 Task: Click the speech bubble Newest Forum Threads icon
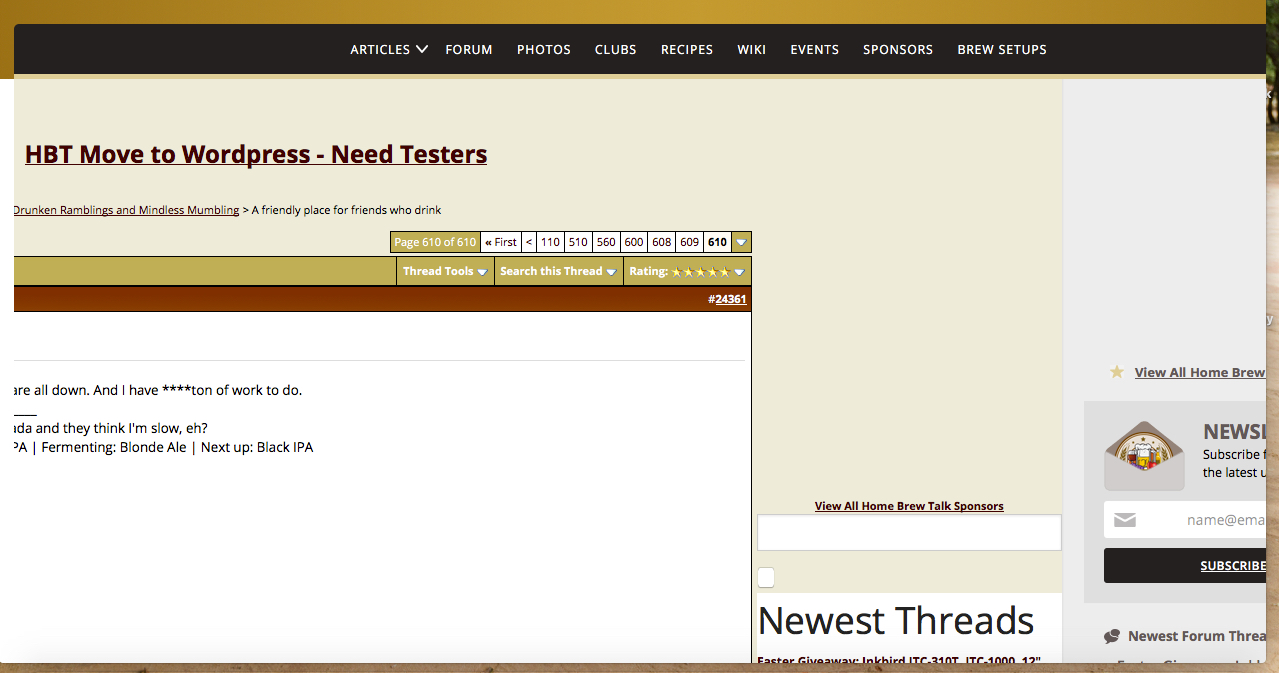[x=1112, y=636]
